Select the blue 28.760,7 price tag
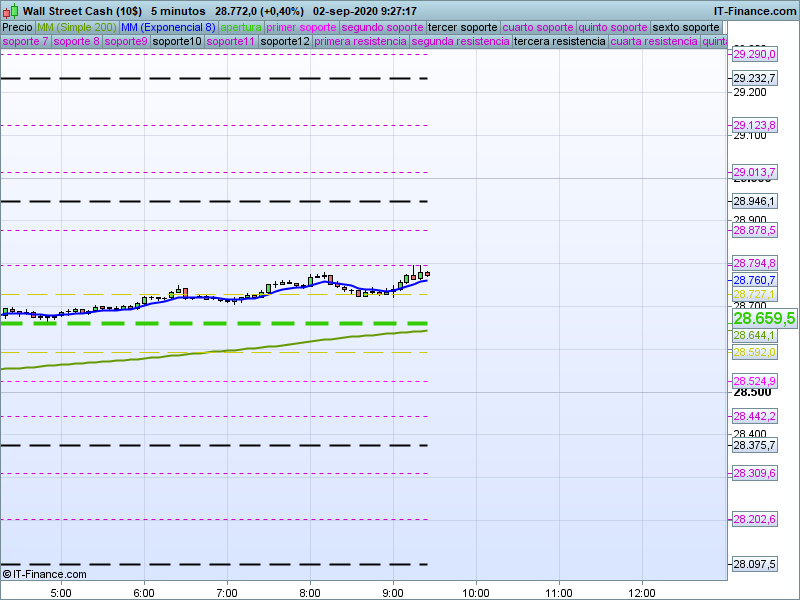The width and height of the screenshot is (800, 600). pos(755,279)
